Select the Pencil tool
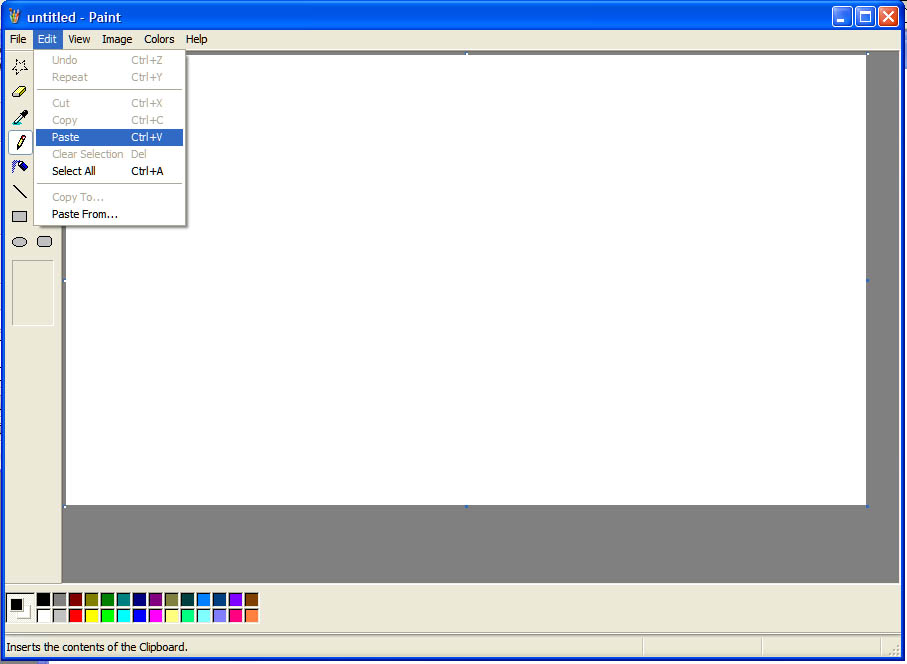This screenshot has height=664, width=907. [19, 142]
